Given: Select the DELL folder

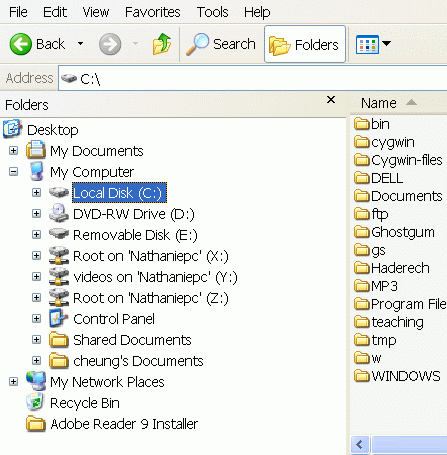Looking at the screenshot, I should pyautogui.click(x=378, y=178).
